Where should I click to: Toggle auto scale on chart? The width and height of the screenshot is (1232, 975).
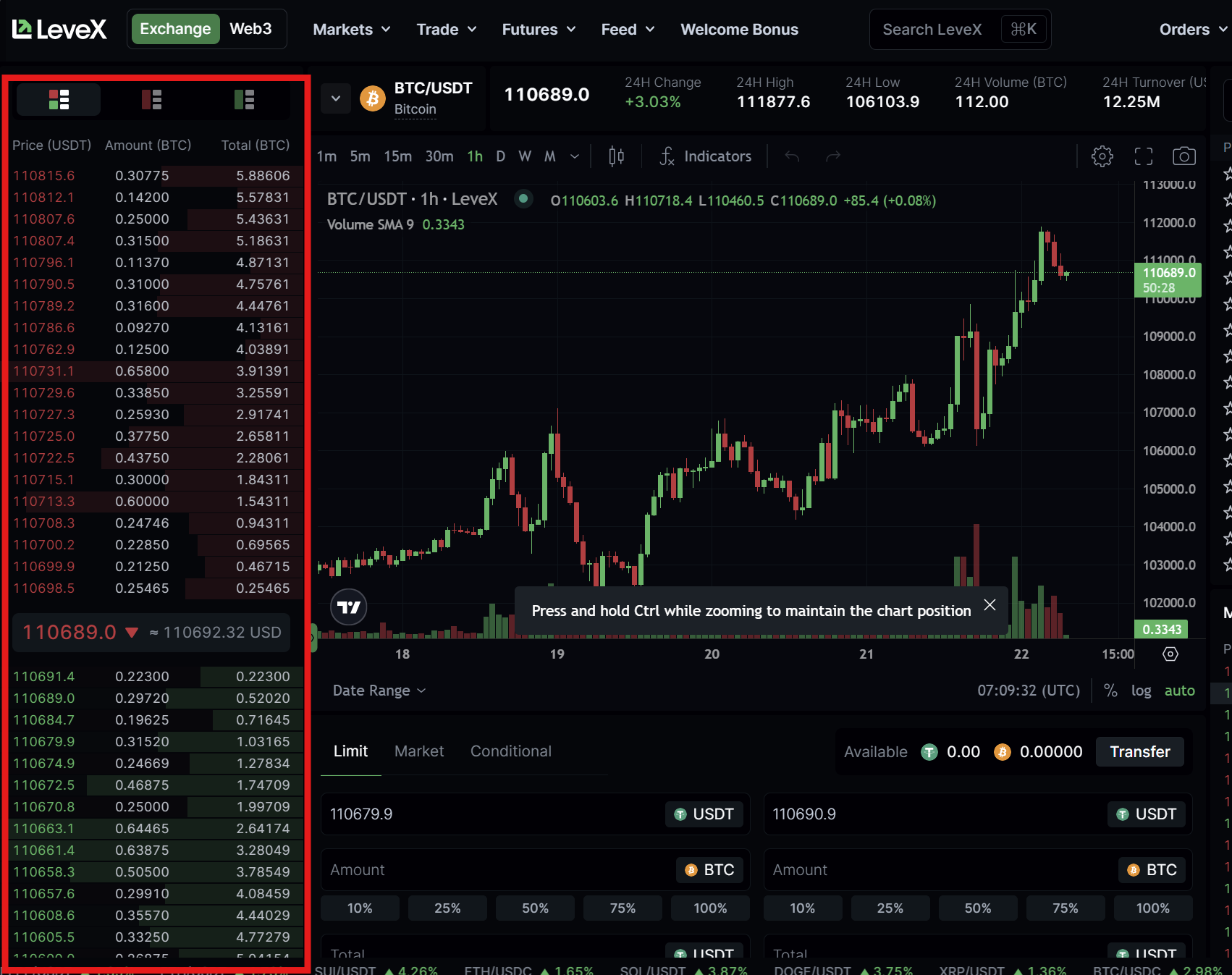1179,691
